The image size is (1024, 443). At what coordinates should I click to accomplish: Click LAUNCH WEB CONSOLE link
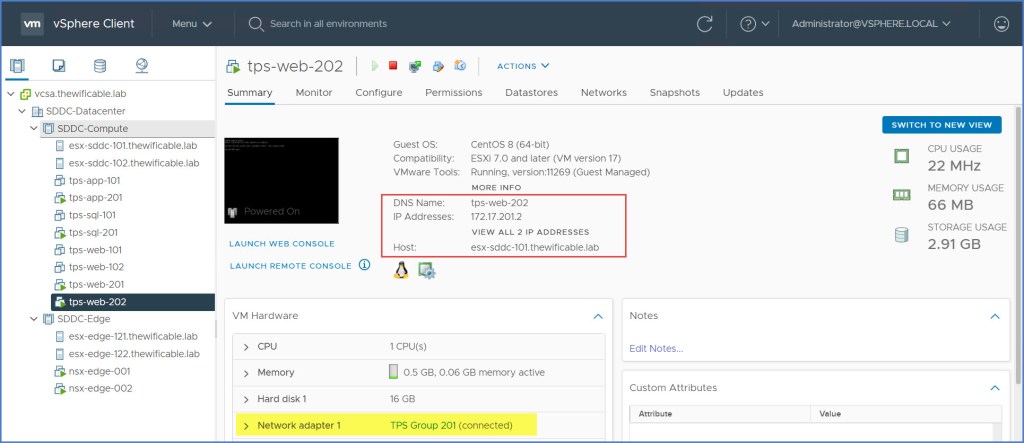281,243
